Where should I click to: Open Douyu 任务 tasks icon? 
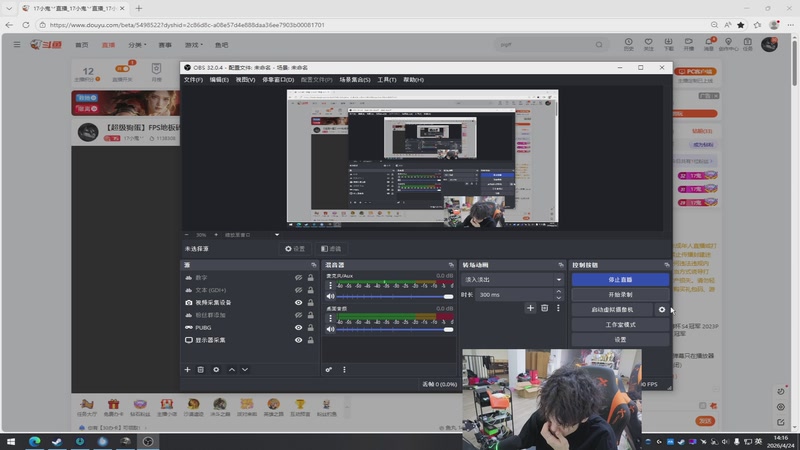pyautogui.click(x=747, y=44)
